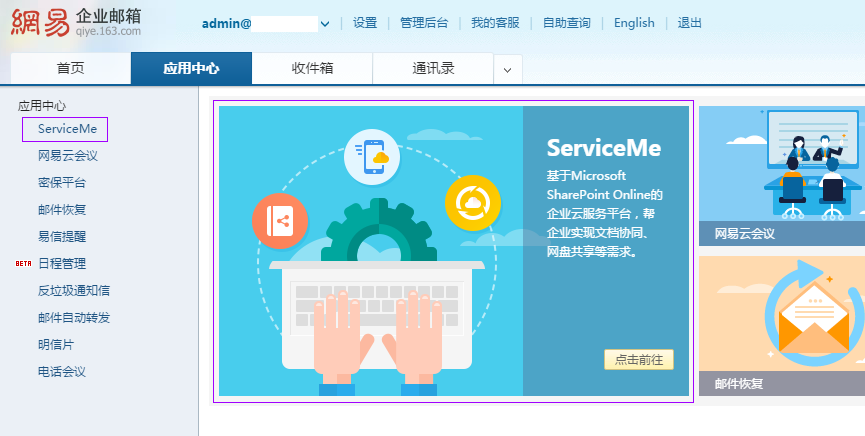Viewport: 865px width, 436px height.
Task: Click 退出 to log out
Action: pos(690,23)
